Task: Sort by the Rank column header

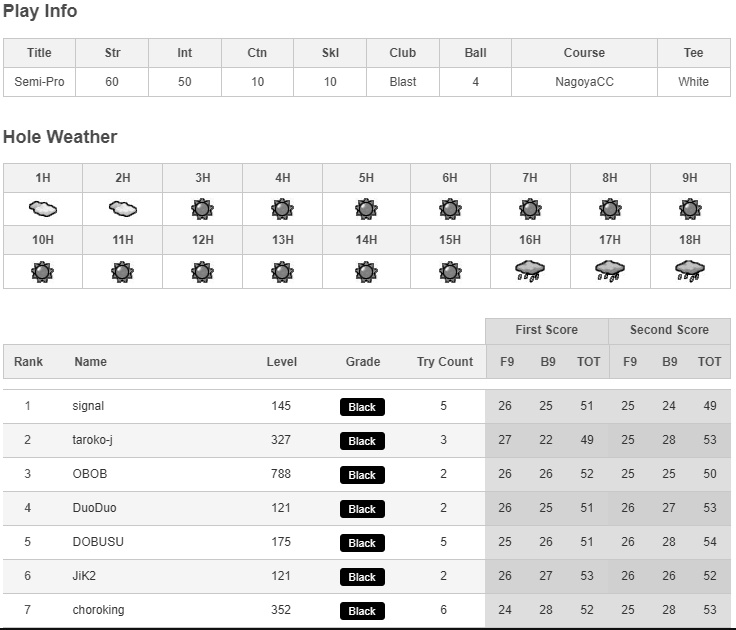Action: pyautogui.click(x=28, y=362)
